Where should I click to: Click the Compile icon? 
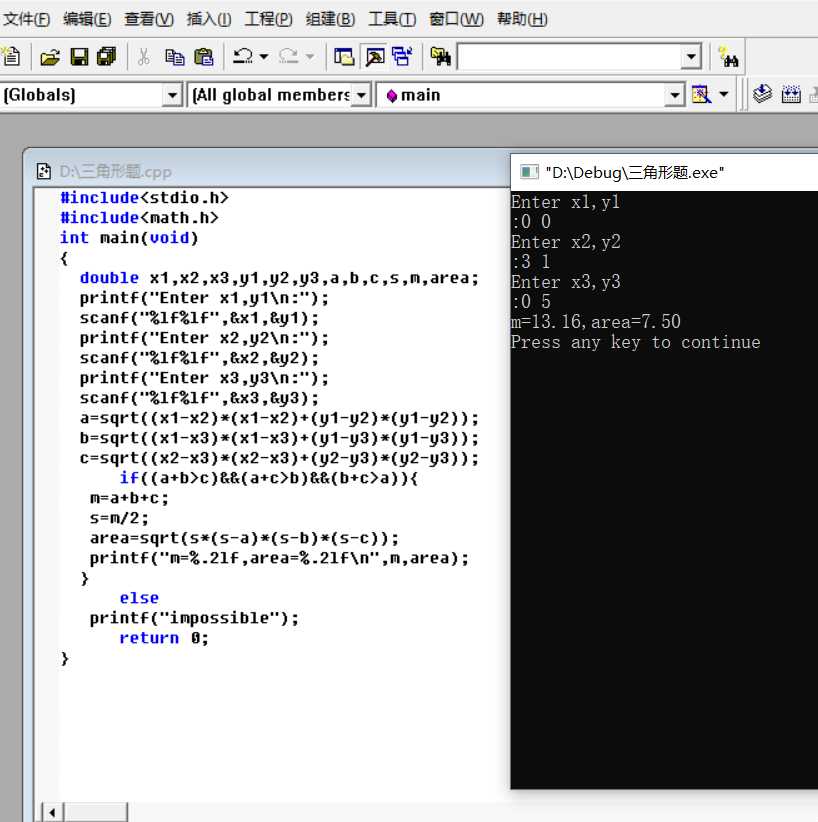[762, 94]
